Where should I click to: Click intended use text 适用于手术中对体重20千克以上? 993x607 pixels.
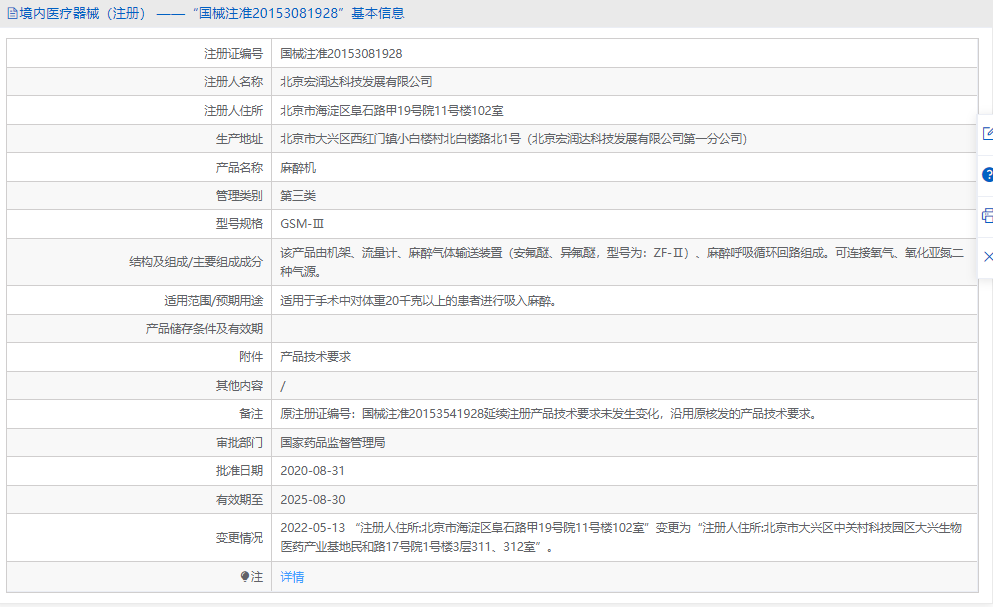[419, 301]
